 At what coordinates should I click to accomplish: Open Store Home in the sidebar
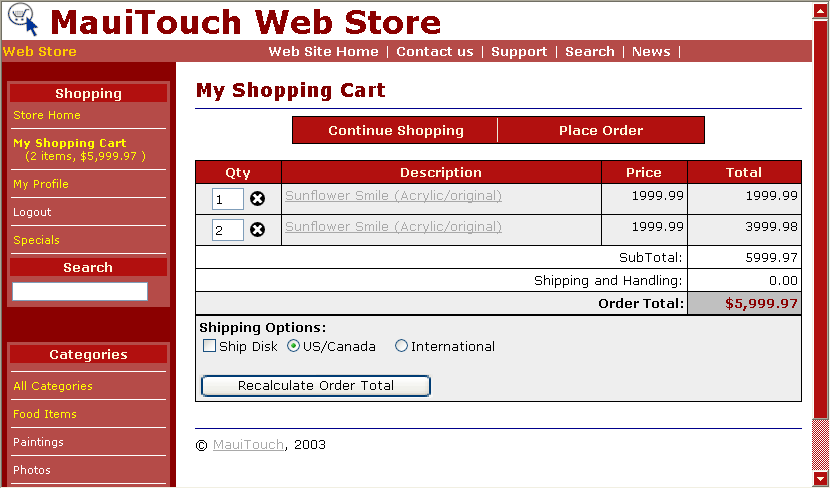[47, 116]
